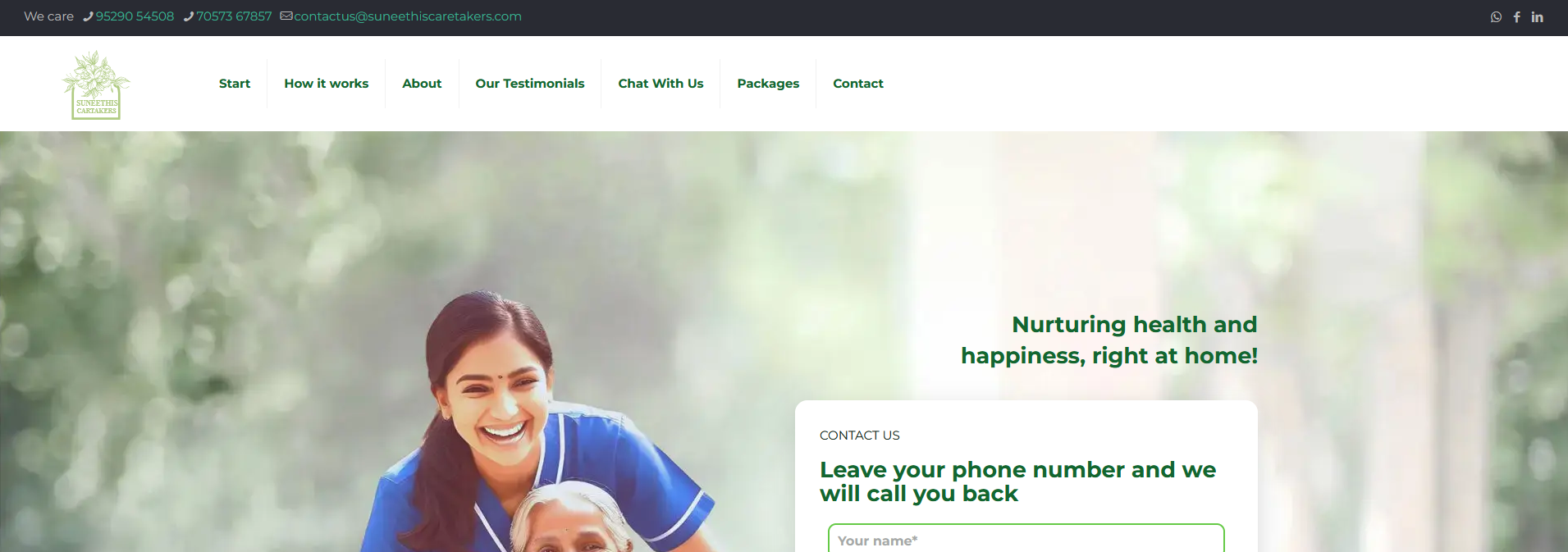Open the contactus@suneethiscaretakers.com email link
This screenshot has height=552, width=1568.
[408, 16]
